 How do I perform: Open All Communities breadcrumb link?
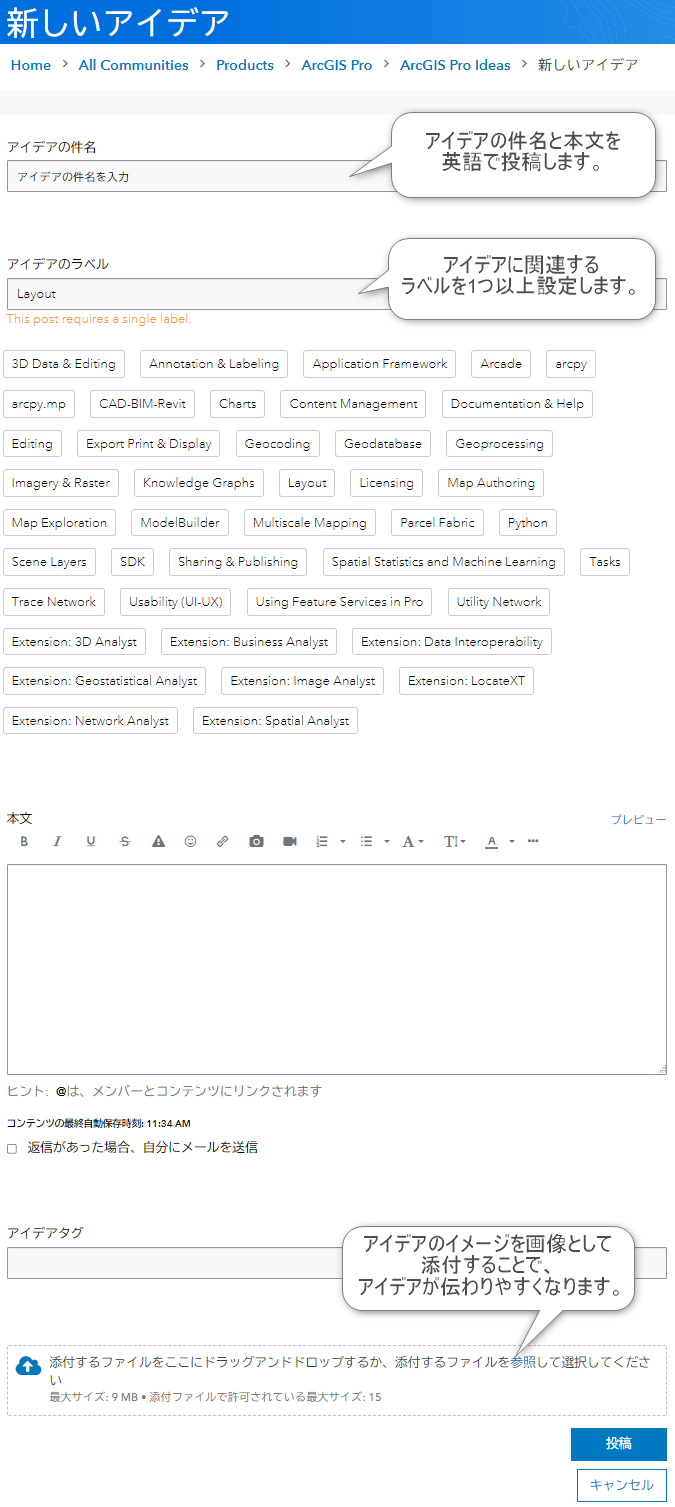coord(134,65)
